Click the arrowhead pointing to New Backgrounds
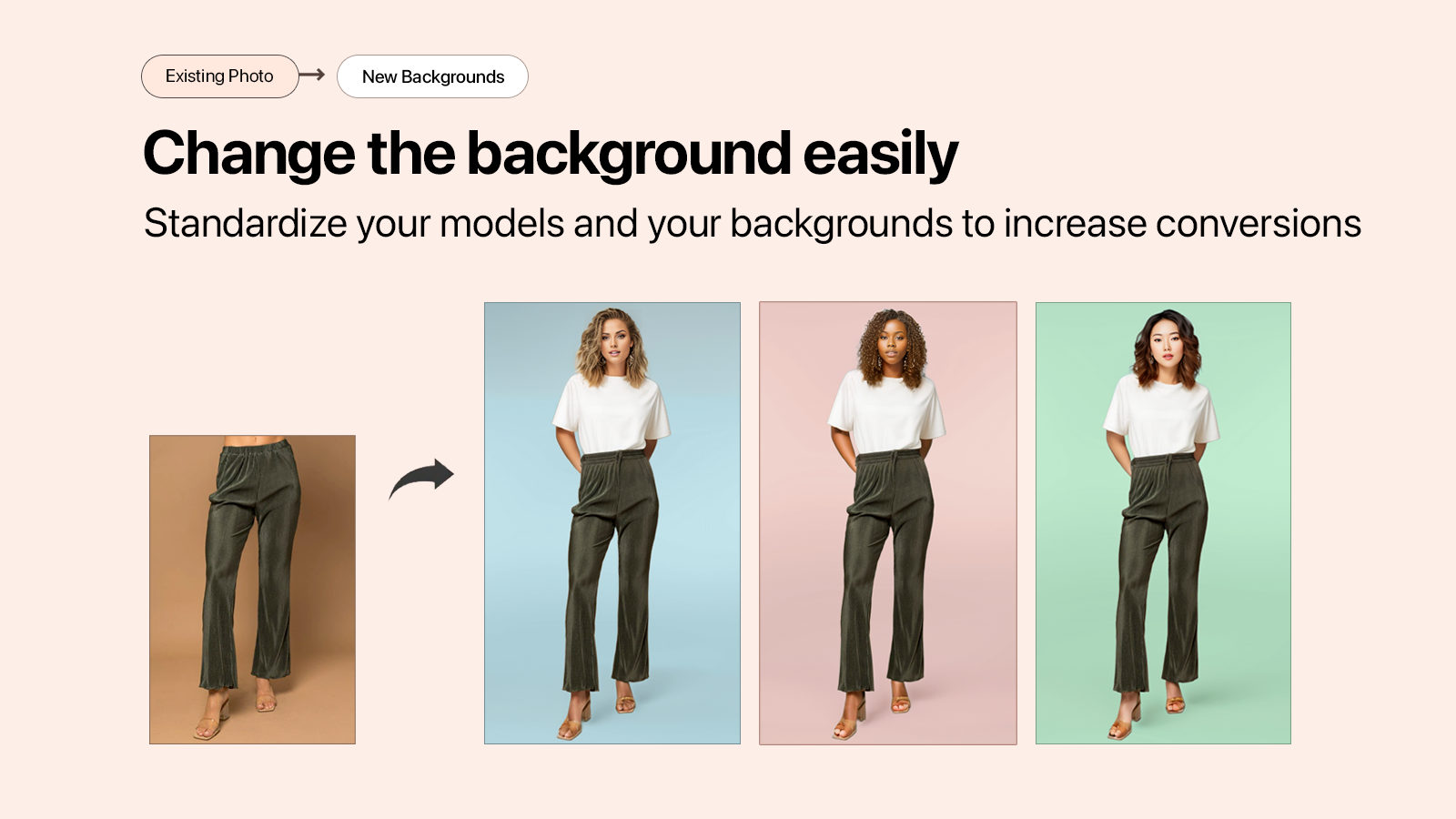 [x=326, y=76]
